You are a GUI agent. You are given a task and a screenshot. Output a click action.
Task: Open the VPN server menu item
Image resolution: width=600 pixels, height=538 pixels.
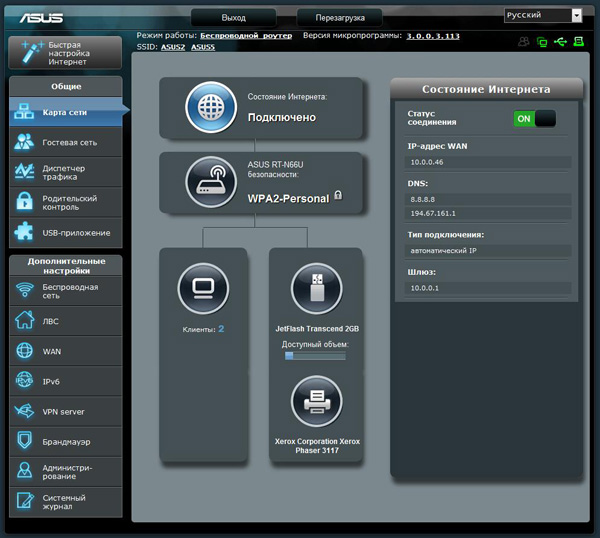click(x=66, y=412)
